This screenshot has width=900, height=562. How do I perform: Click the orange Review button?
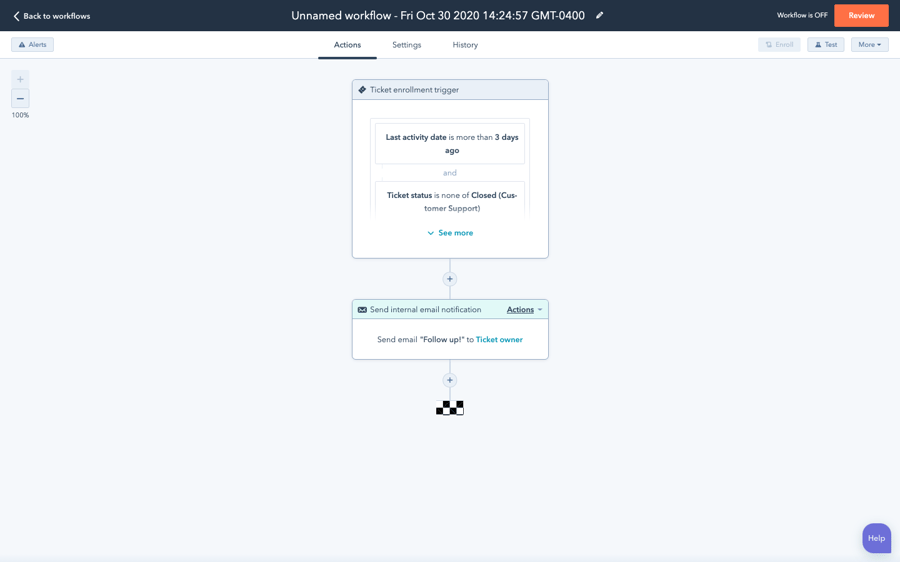(861, 15)
